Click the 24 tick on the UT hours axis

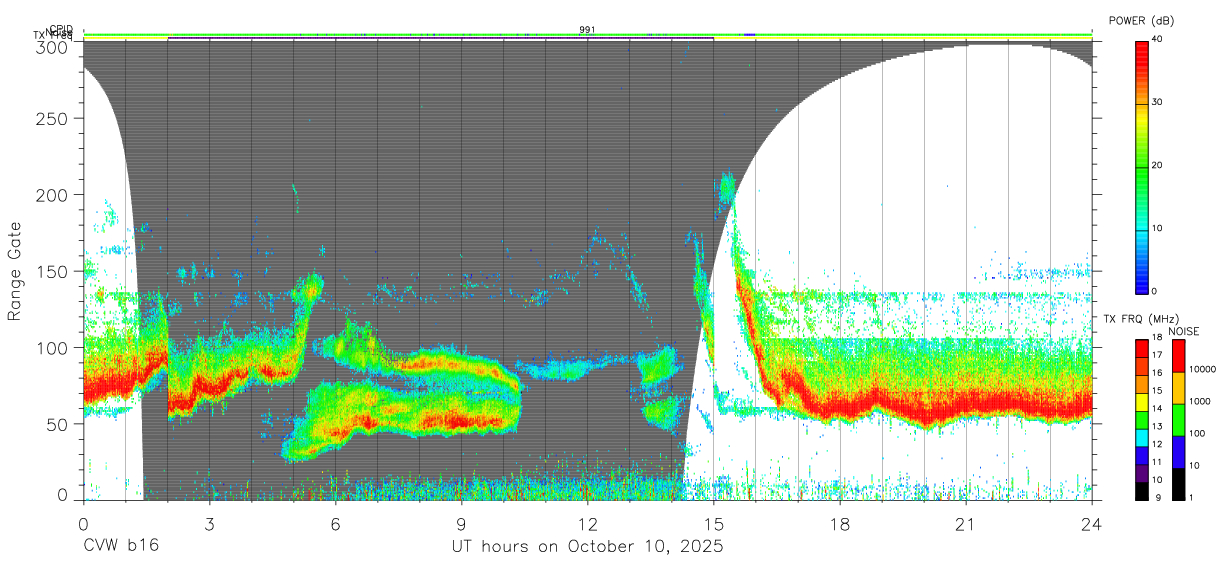click(1091, 523)
